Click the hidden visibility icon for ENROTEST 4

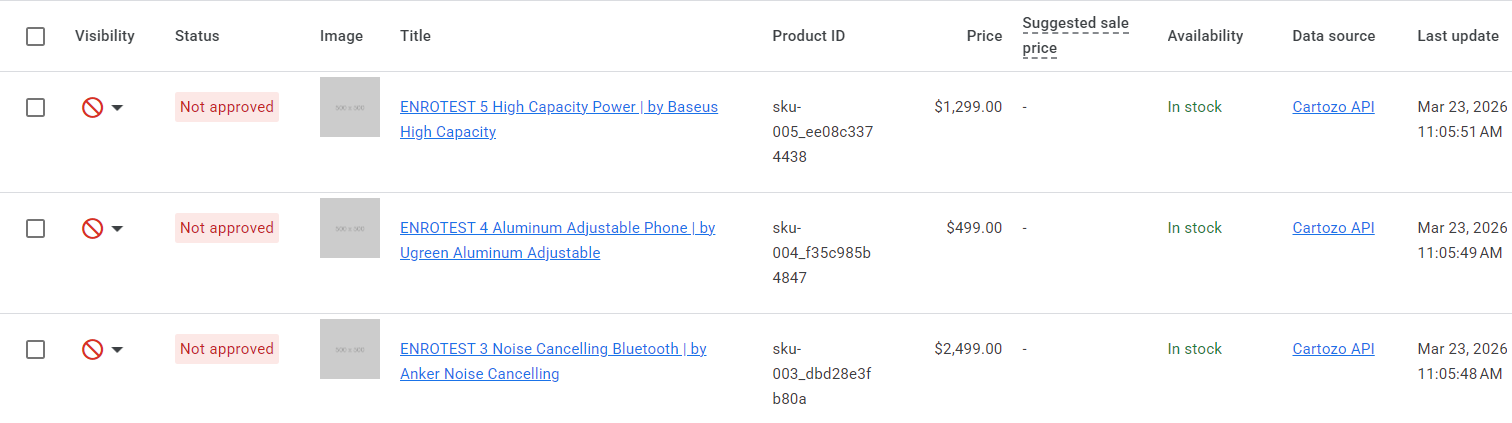tap(92, 228)
